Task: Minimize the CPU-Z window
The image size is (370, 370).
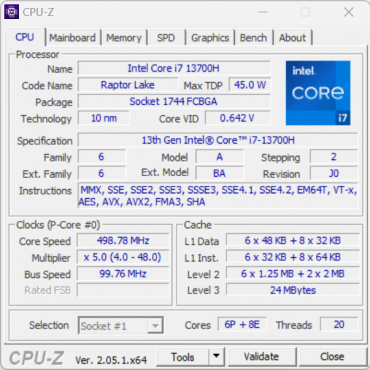Action: point(263,12)
